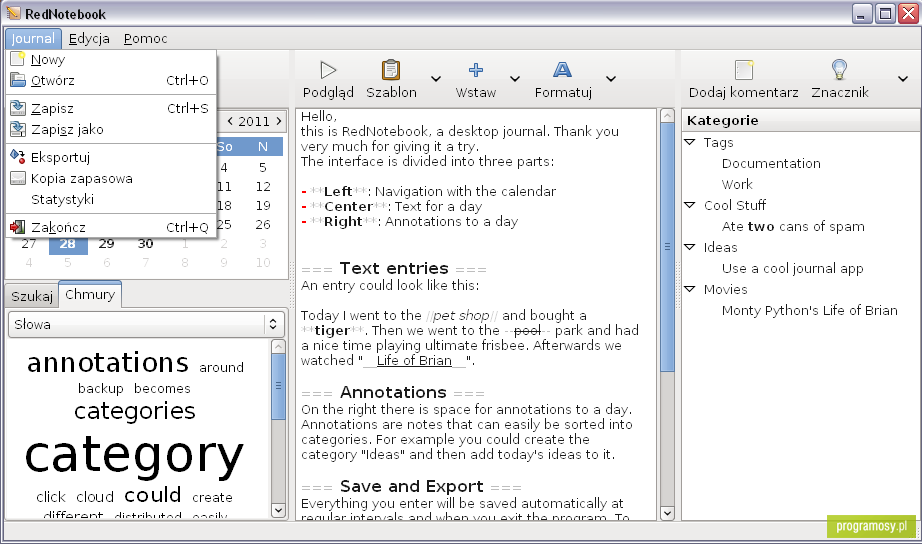The height and width of the screenshot is (544, 922).
Task: Click the editor vertical scrollbar thumb
Action: (667, 247)
